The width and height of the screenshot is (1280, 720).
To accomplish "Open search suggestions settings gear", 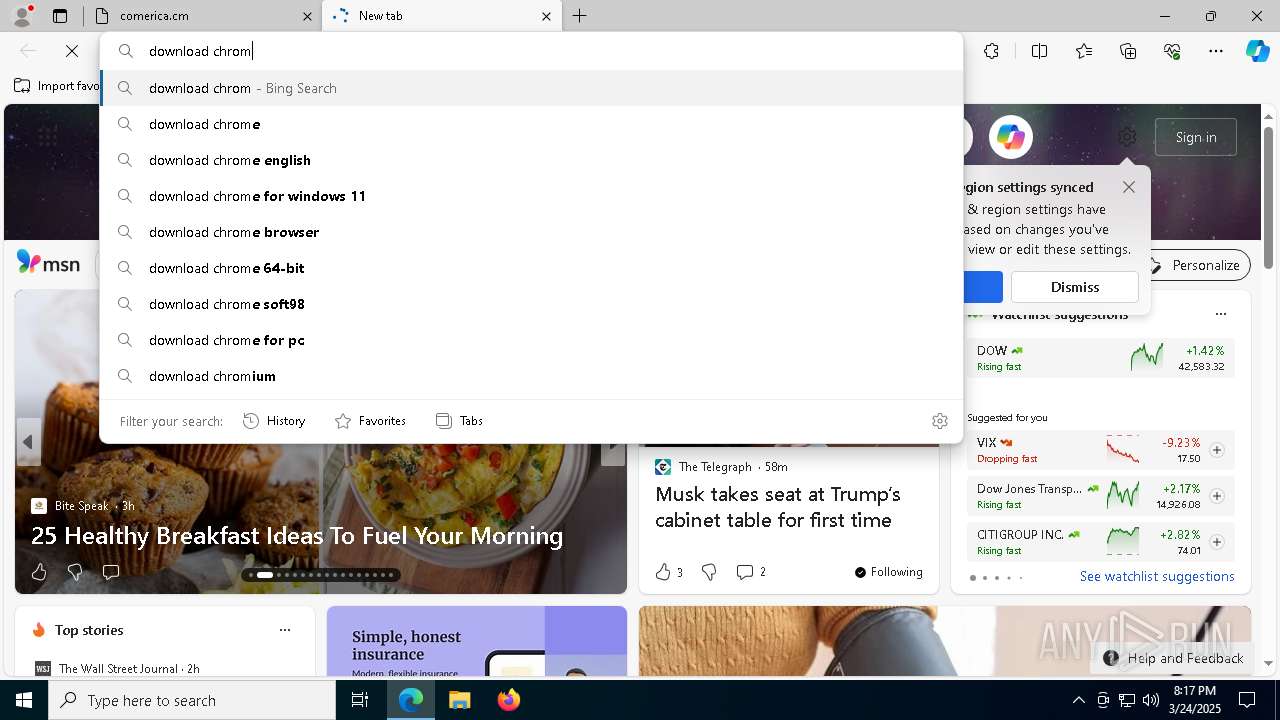I will tap(939, 421).
